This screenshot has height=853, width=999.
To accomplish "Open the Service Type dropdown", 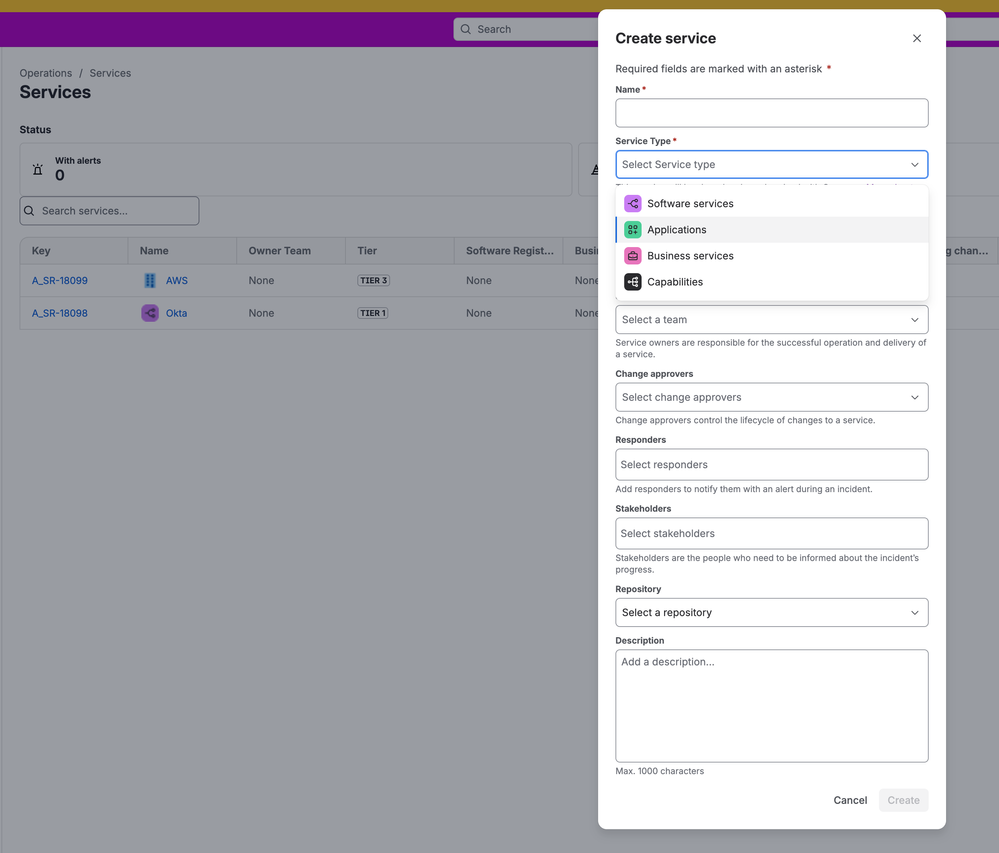I will tap(771, 164).
